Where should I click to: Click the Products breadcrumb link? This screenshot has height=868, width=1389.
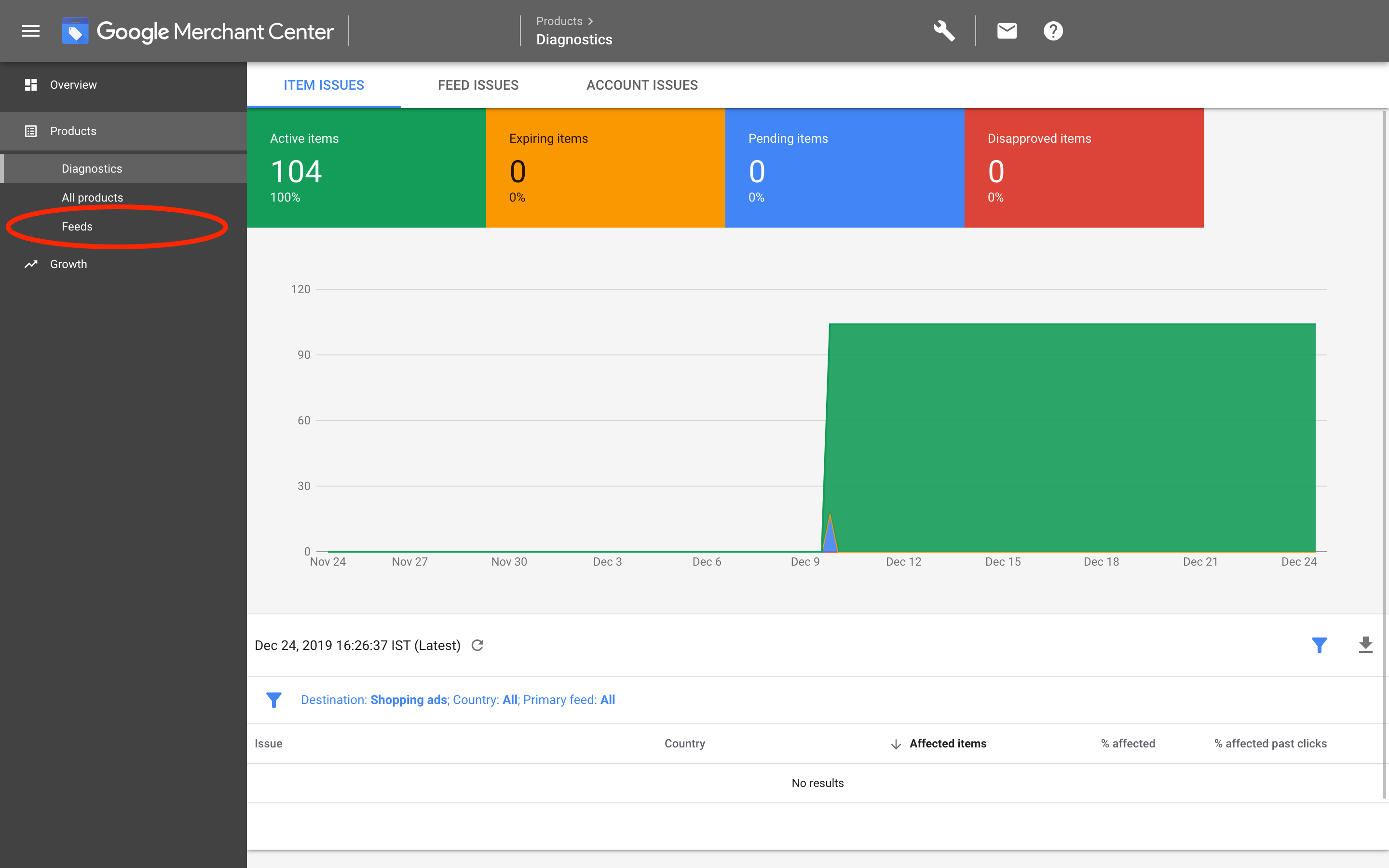(x=559, y=21)
